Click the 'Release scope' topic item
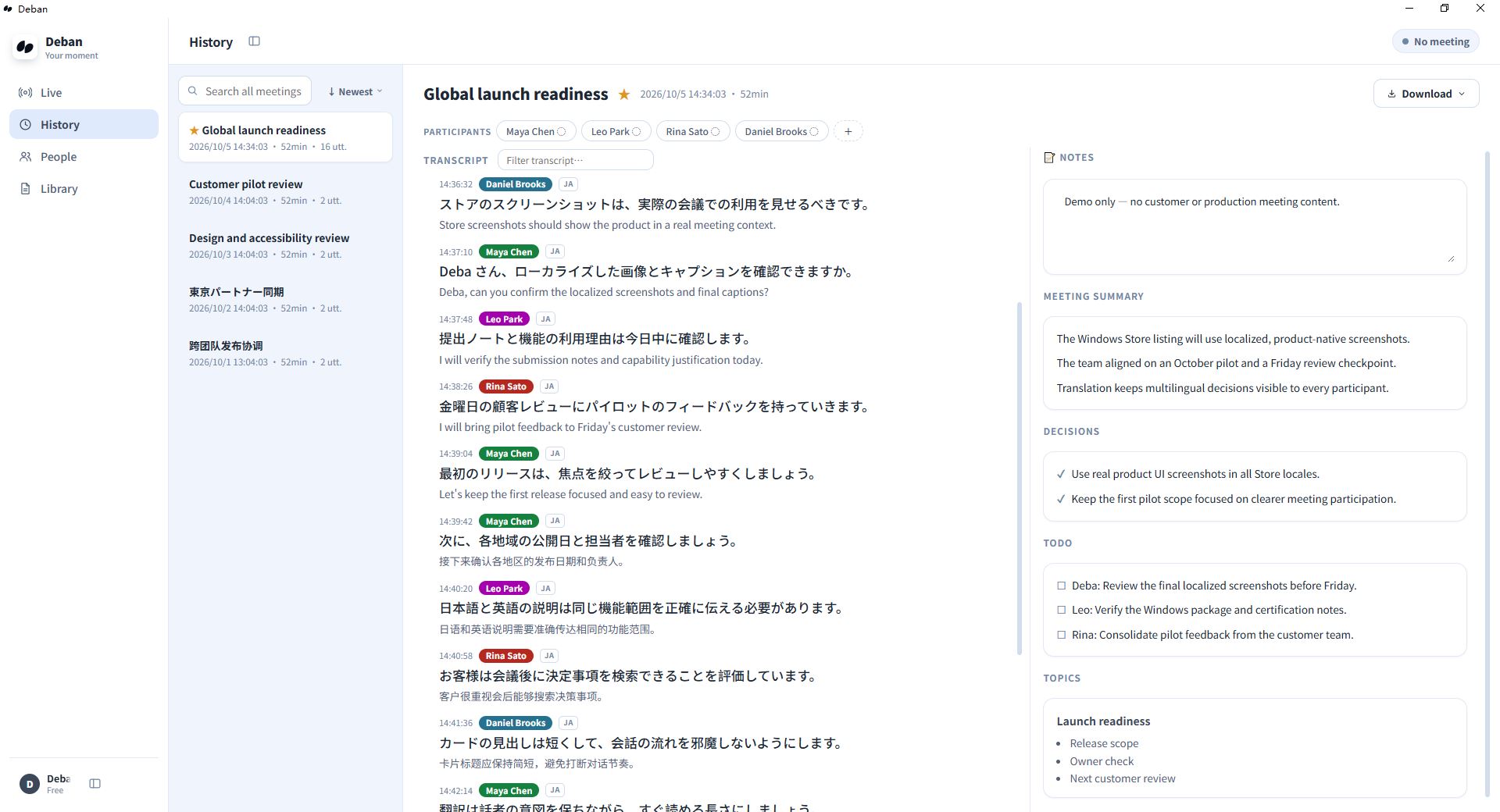 pyautogui.click(x=1104, y=743)
